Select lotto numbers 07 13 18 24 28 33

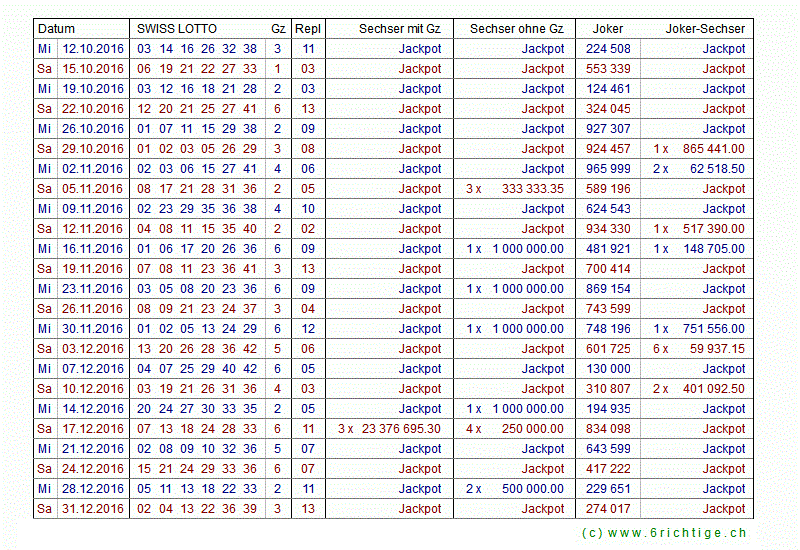[196, 429]
